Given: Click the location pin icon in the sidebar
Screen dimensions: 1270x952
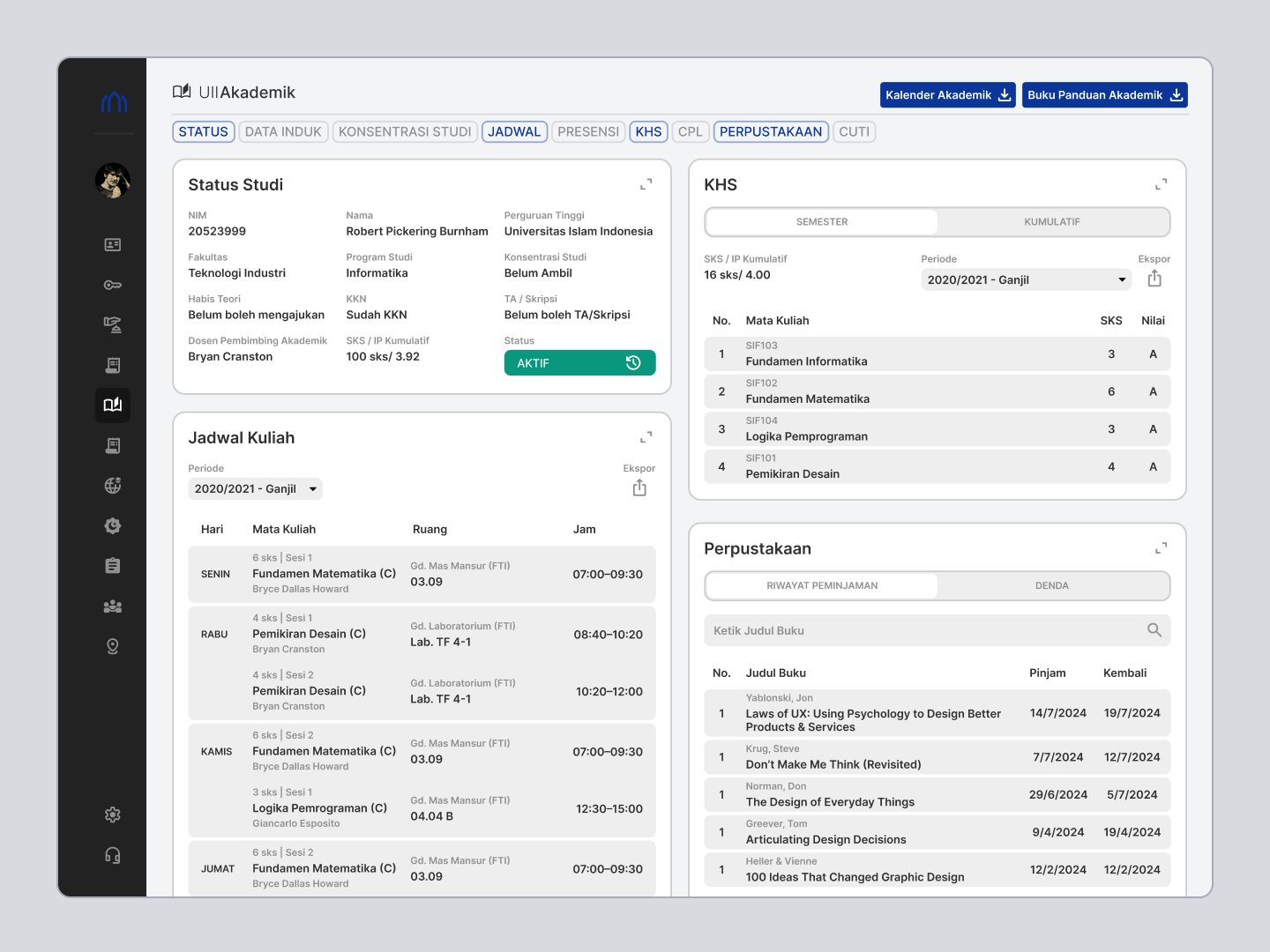Looking at the screenshot, I should click(x=112, y=646).
